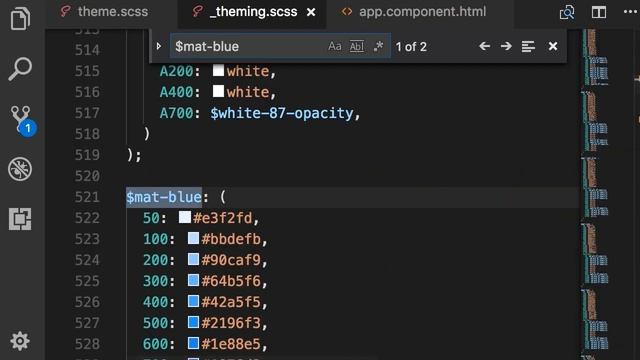Split the editor to the right
Screen dimensions: 640x360
pyautogui.click(x=599, y=12)
